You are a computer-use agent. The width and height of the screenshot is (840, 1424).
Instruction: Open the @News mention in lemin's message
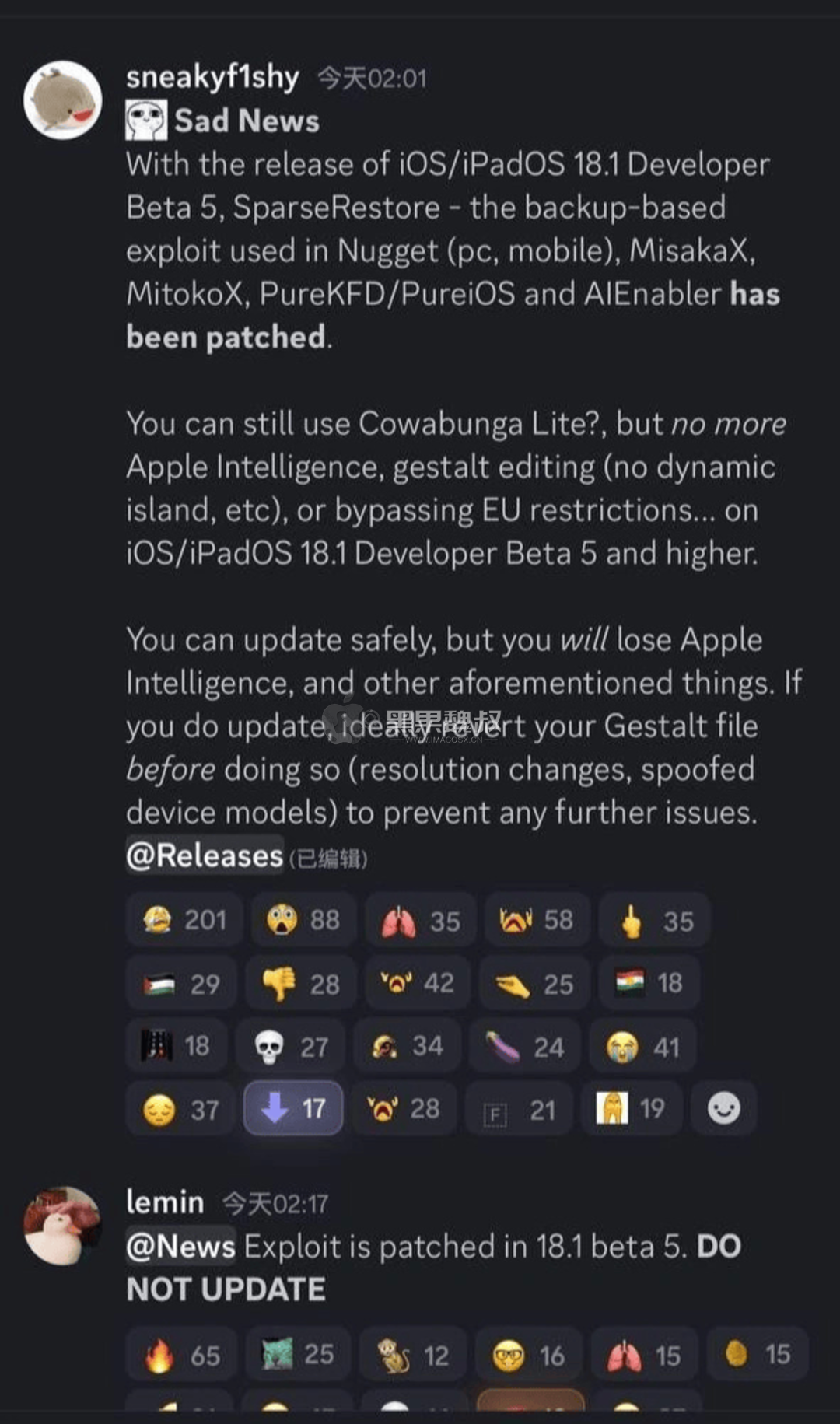coord(180,1245)
